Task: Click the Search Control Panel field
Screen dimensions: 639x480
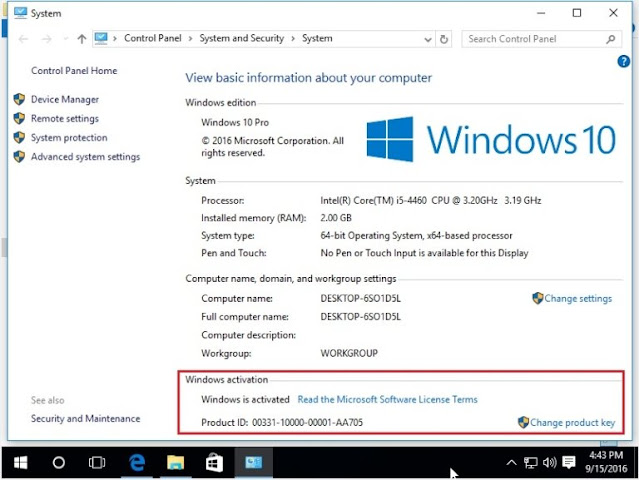Action: point(542,39)
